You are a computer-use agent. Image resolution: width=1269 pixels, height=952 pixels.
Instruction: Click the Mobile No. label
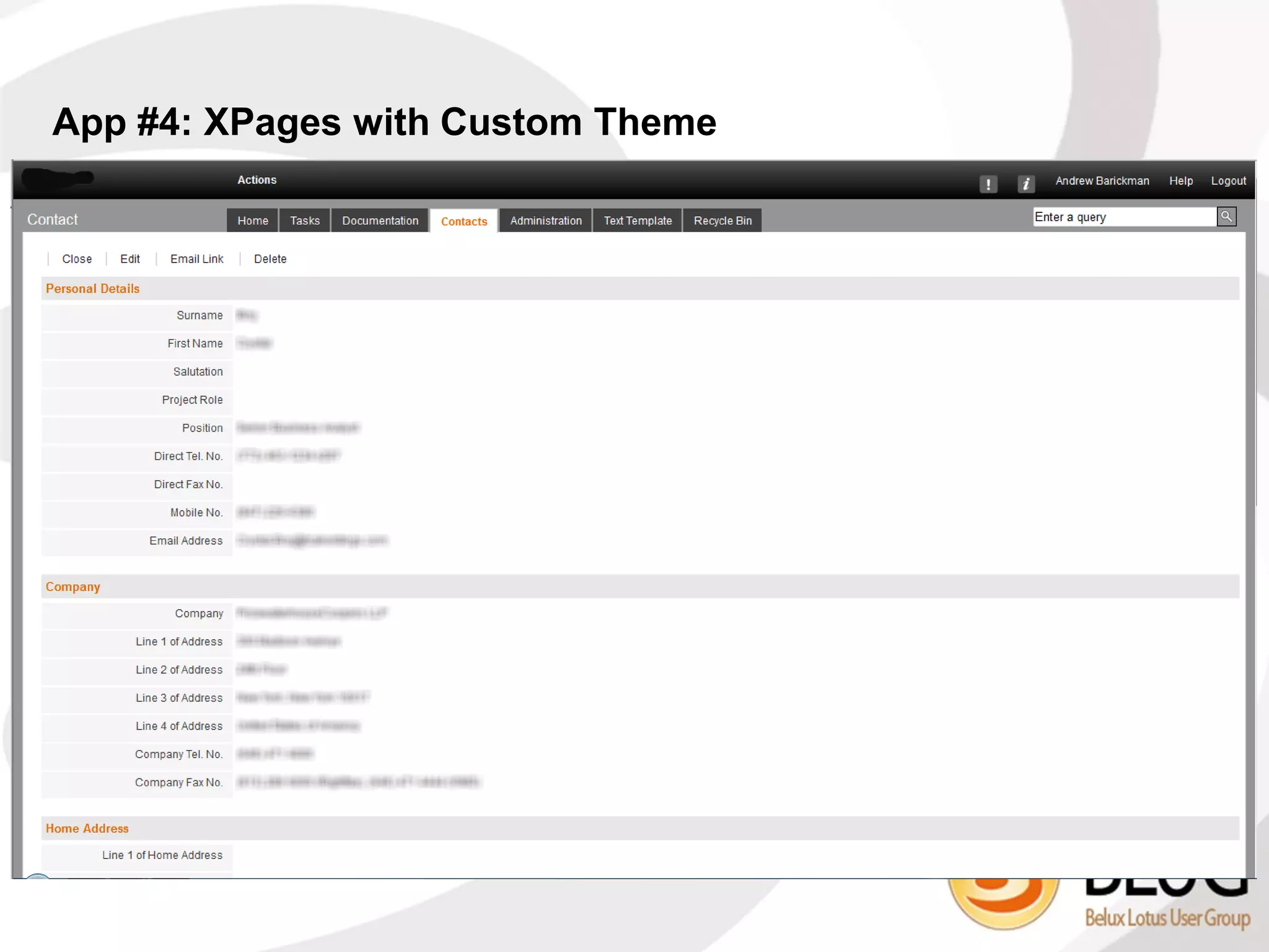click(196, 513)
